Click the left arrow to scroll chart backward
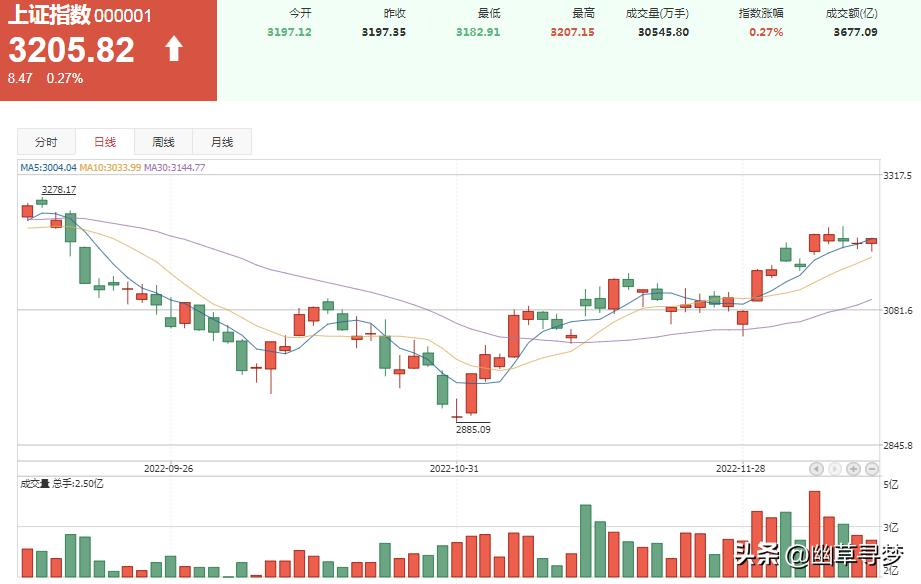This screenshot has height=584, width=921. pyautogui.click(x=815, y=468)
